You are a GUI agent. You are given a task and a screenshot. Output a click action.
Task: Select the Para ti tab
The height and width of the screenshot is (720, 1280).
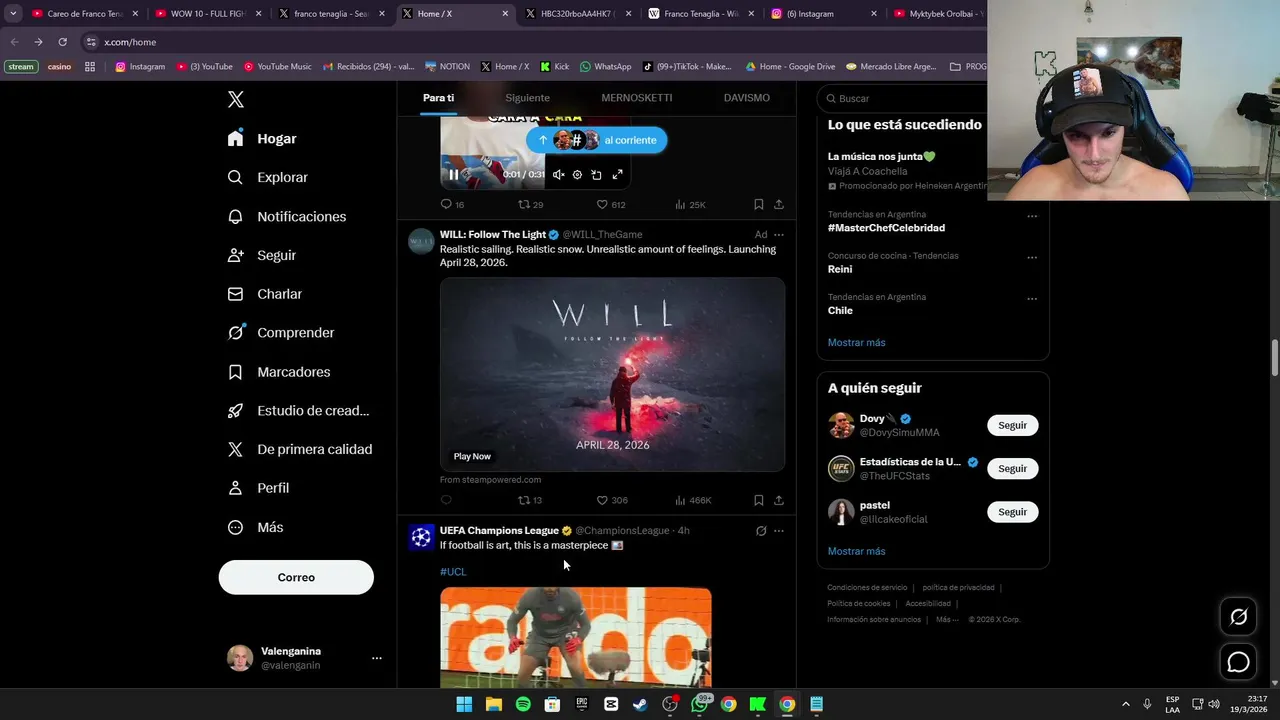(438, 98)
